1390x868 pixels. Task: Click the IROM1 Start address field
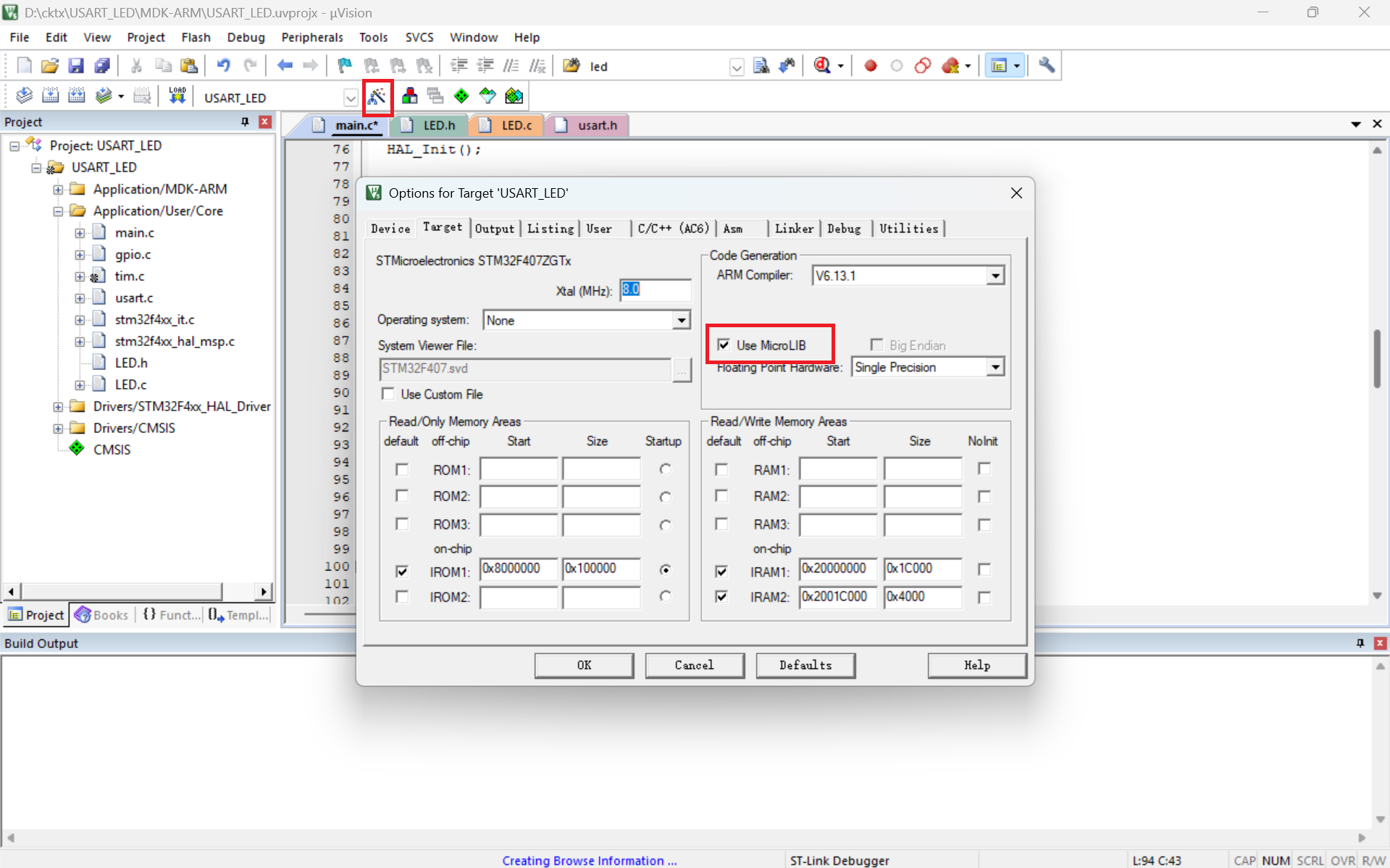(x=519, y=569)
